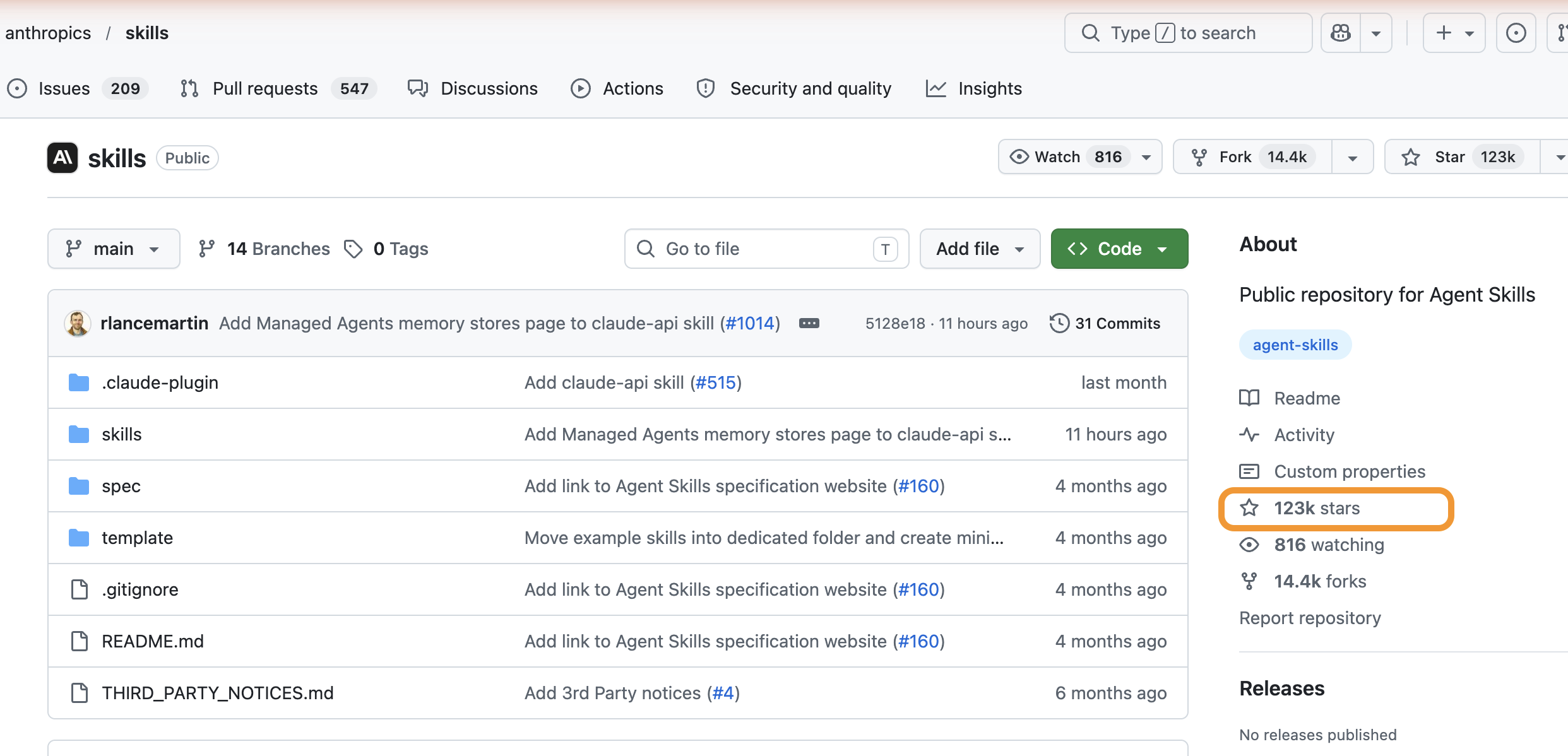1568x756 pixels.
Task: Open the create new plus menu
Action: [x=1454, y=33]
